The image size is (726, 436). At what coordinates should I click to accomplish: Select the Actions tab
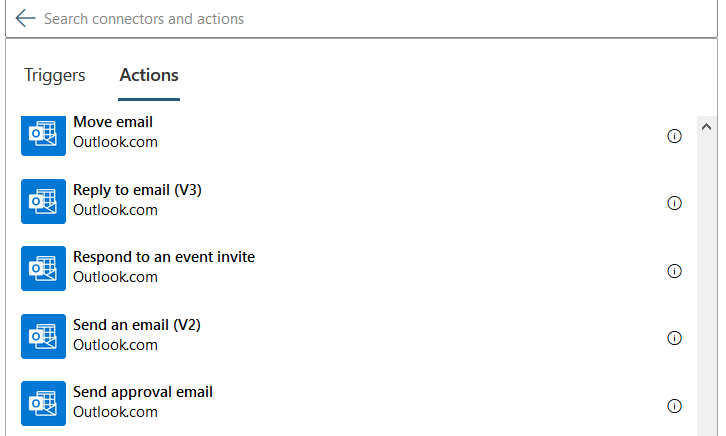pos(149,76)
